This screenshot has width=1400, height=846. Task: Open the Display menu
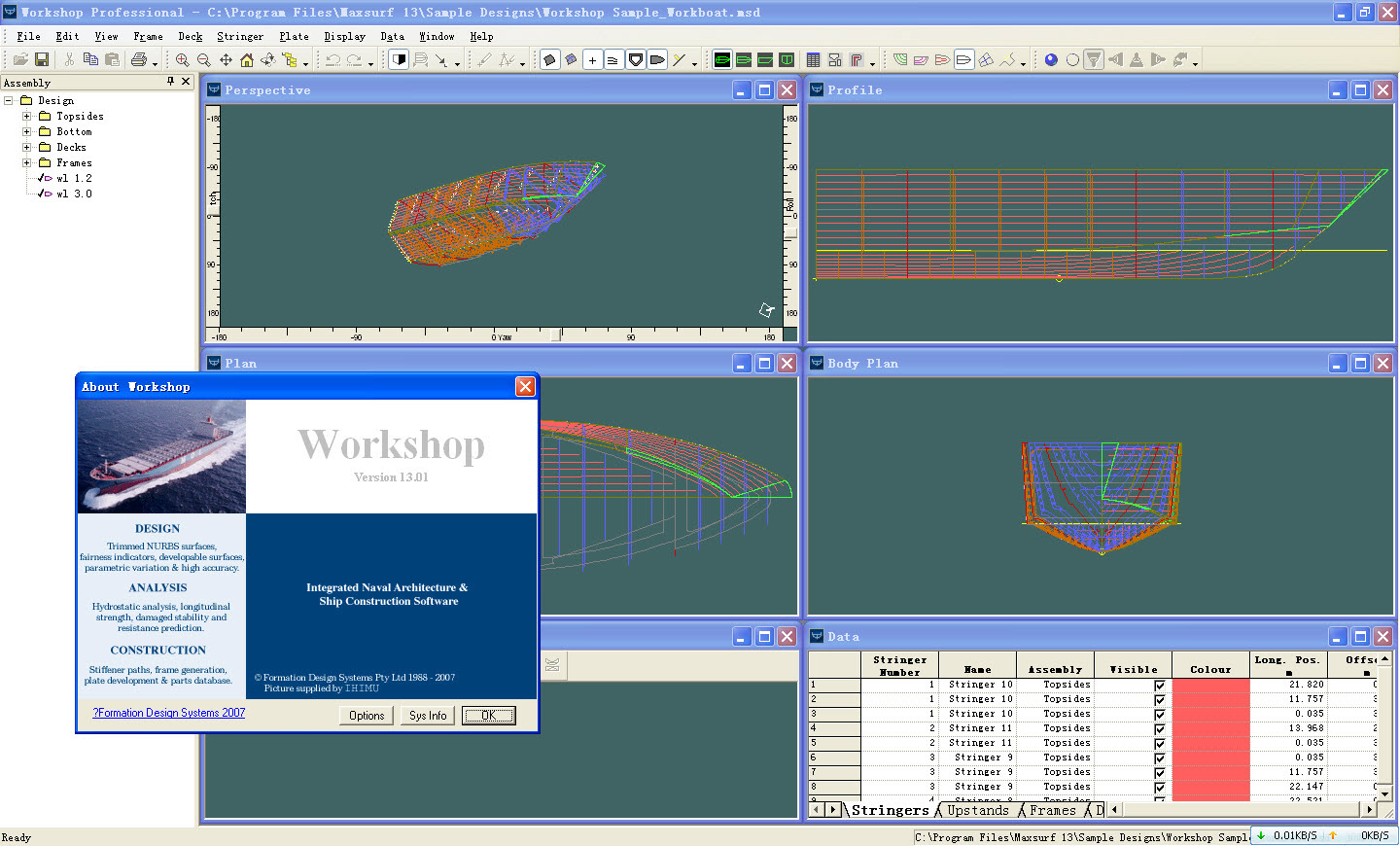click(x=344, y=36)
